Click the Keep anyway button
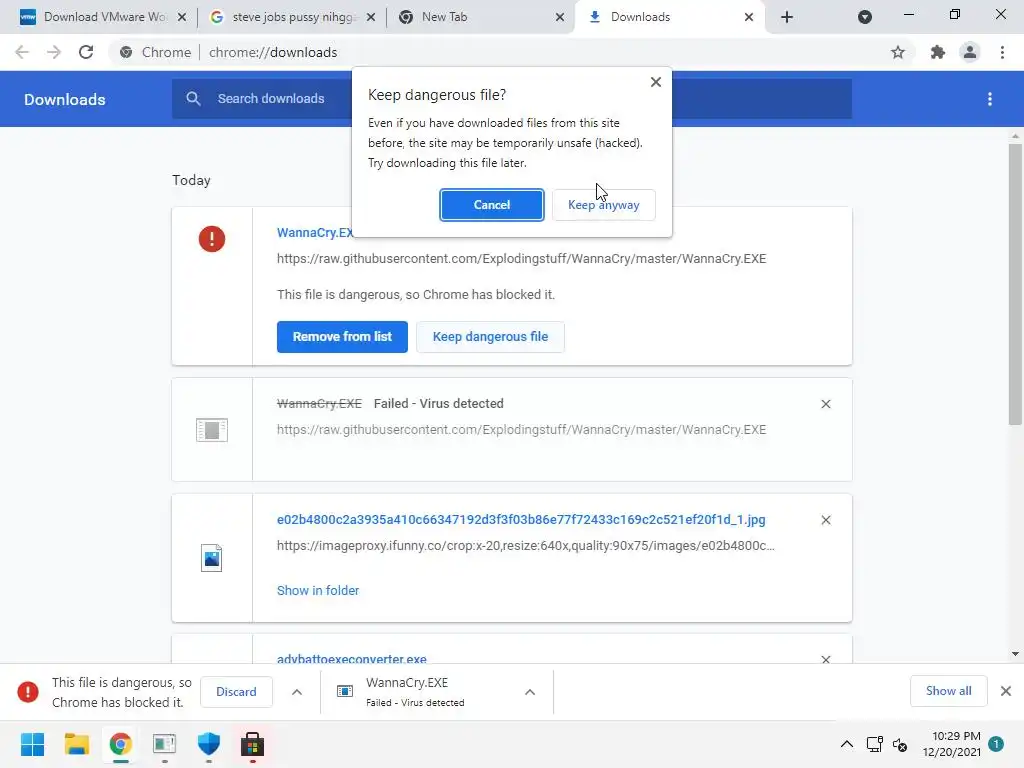1024x768 pixels. 603,205
